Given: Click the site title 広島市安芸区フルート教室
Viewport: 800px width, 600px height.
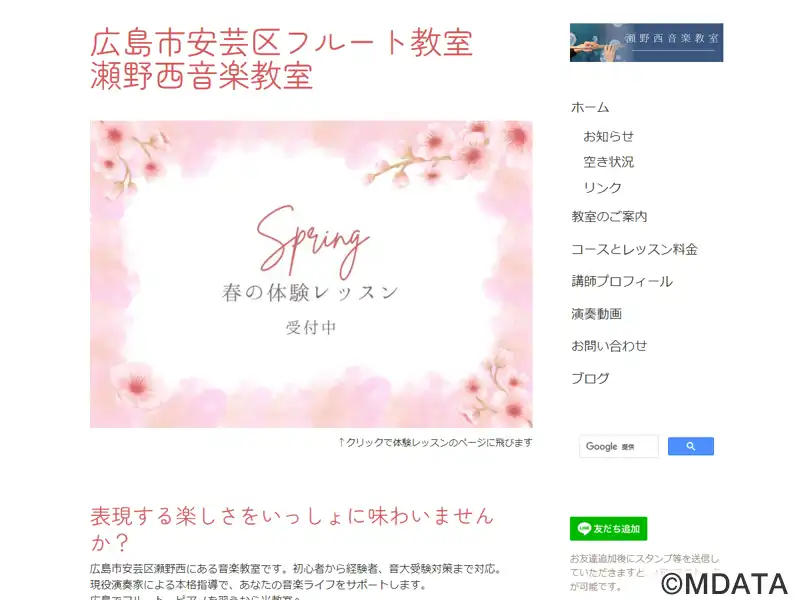Looking at the screenshot, I should point(281,43).
